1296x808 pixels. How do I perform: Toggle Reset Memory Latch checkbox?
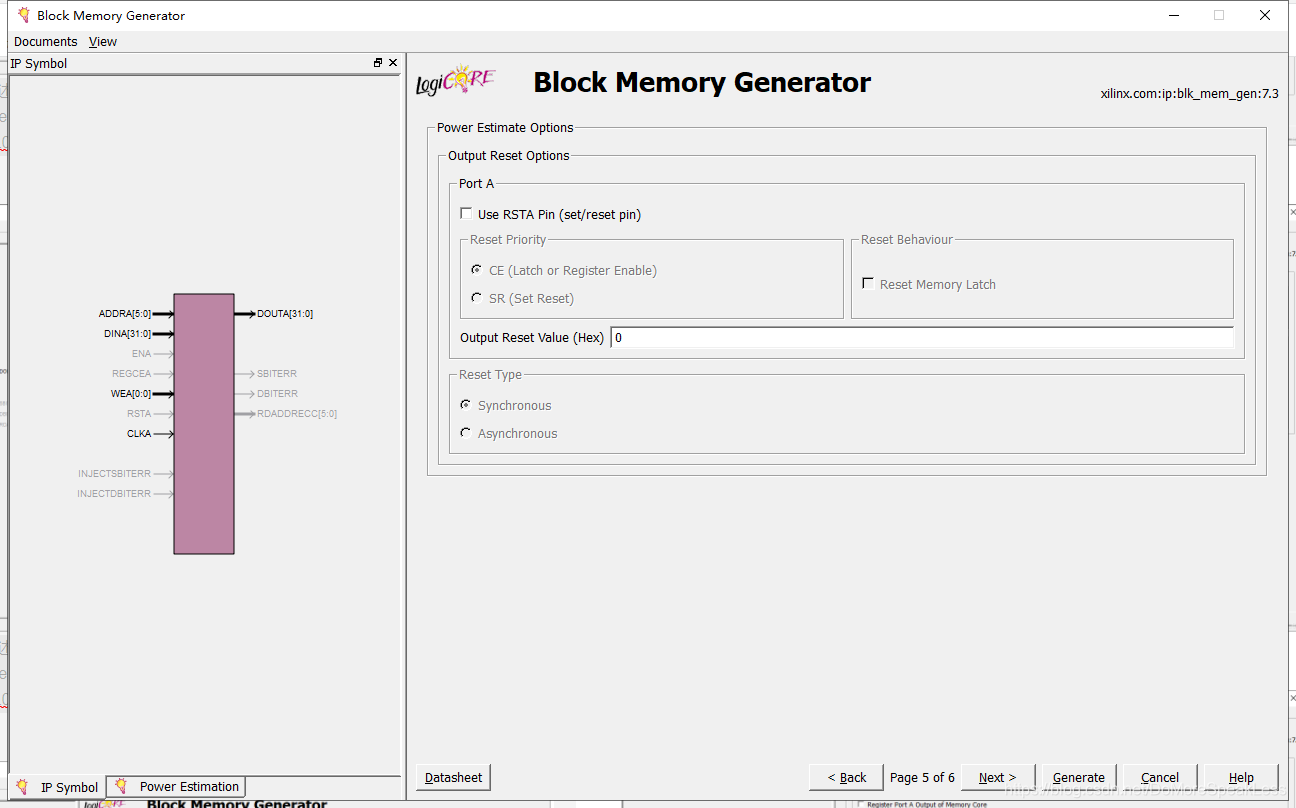click(868, 284)
